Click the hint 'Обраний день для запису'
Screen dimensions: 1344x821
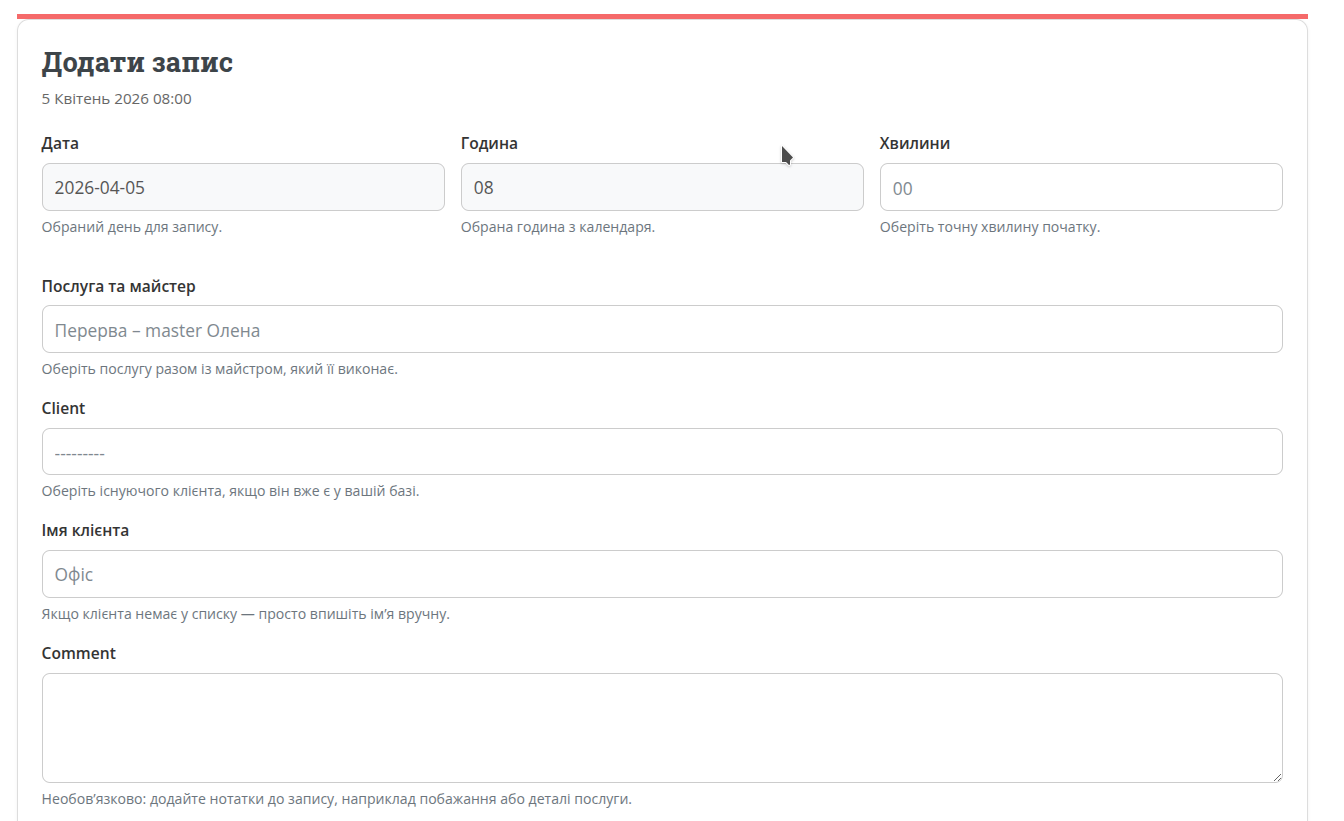point(131,227)
